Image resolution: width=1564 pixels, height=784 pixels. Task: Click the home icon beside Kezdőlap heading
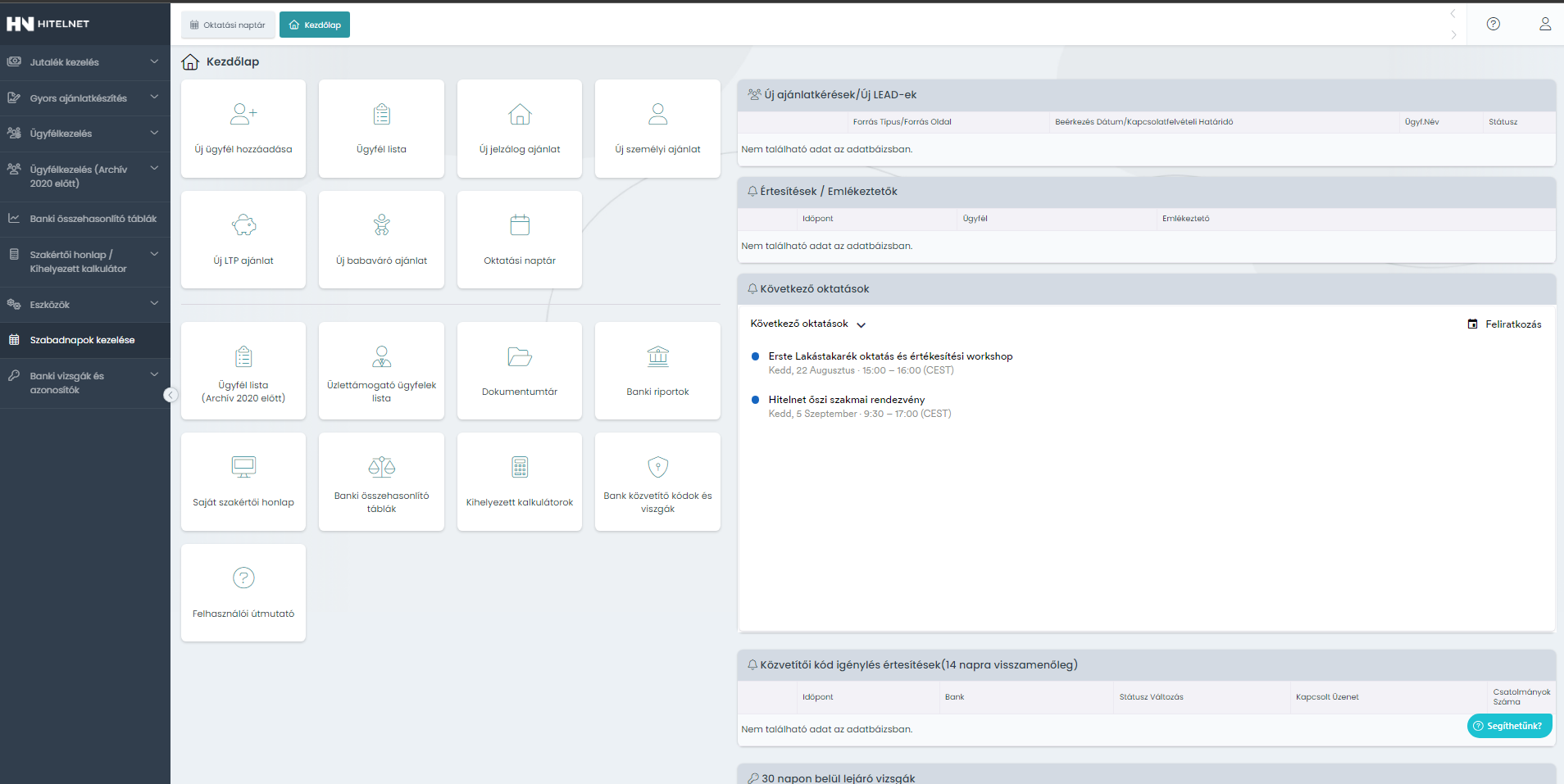tap(190, 61)
